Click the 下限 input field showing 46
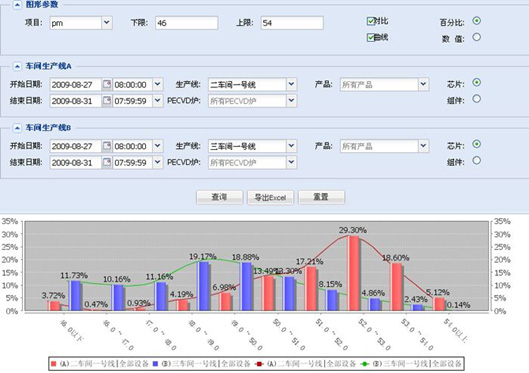The width and height of the screenshot is (529, 373). (187, 23)
